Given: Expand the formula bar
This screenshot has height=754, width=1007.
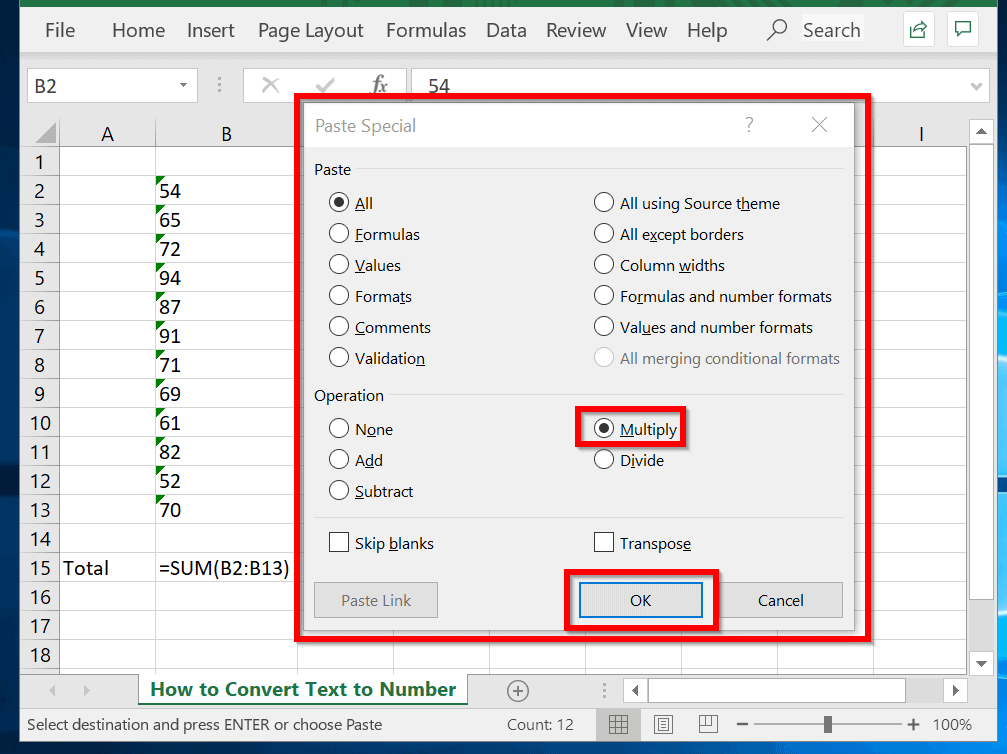Looking at the screenshot, I should coord(977,85).
